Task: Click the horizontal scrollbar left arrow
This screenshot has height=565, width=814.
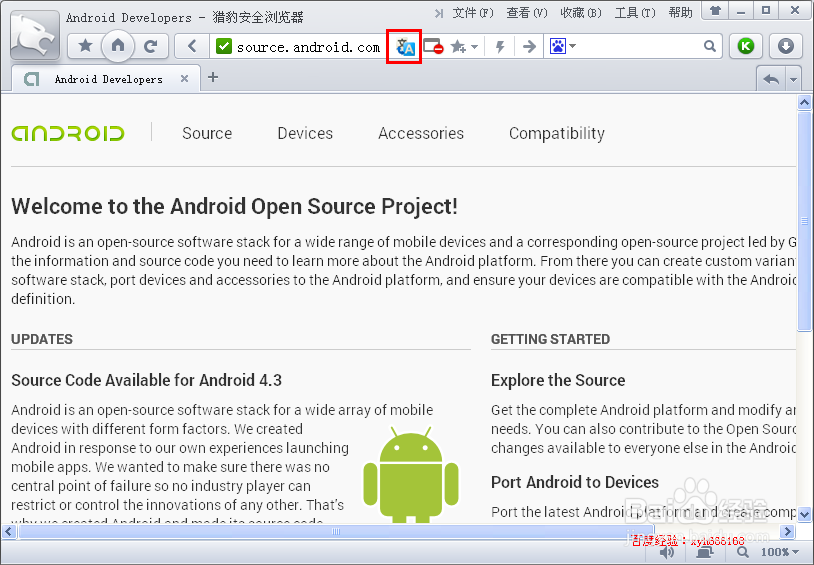Action: [8, 532]
